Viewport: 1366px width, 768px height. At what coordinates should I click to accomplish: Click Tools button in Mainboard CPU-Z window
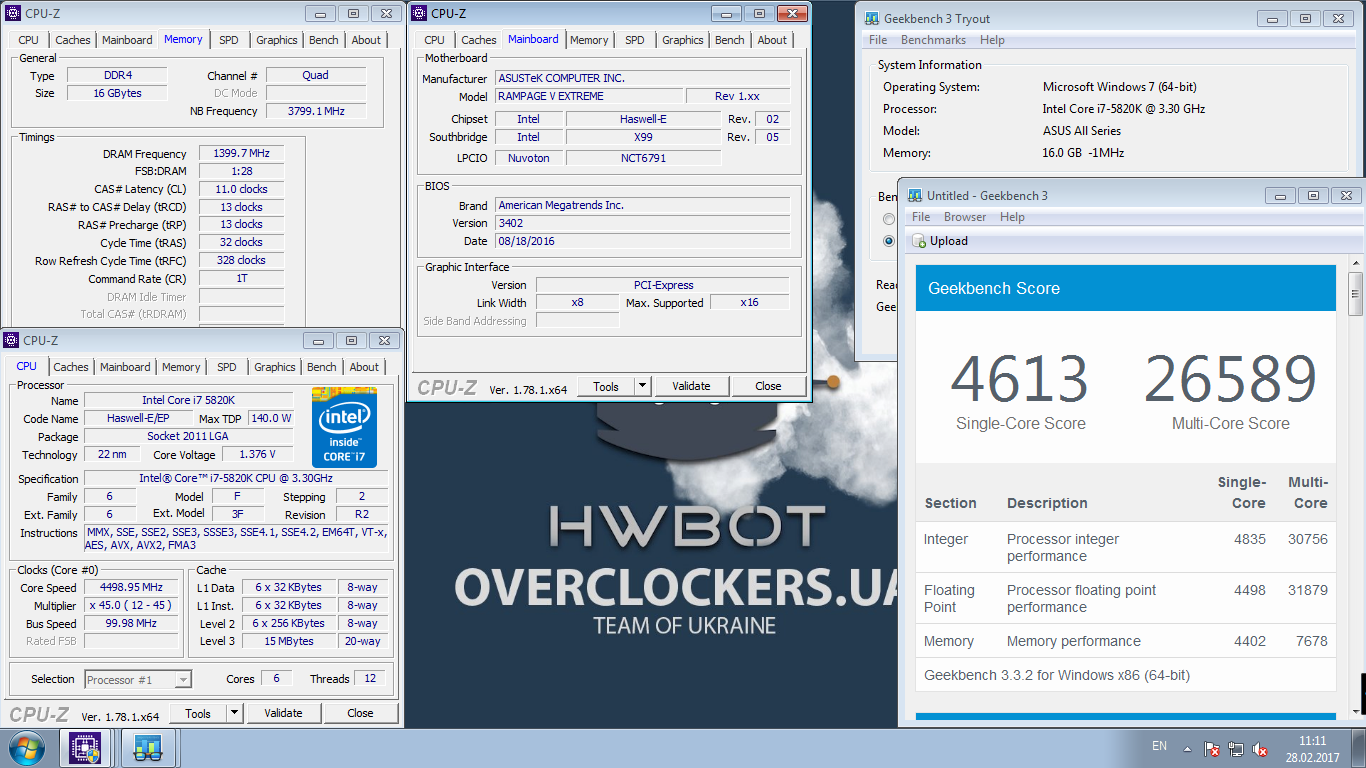pos(606,386)
